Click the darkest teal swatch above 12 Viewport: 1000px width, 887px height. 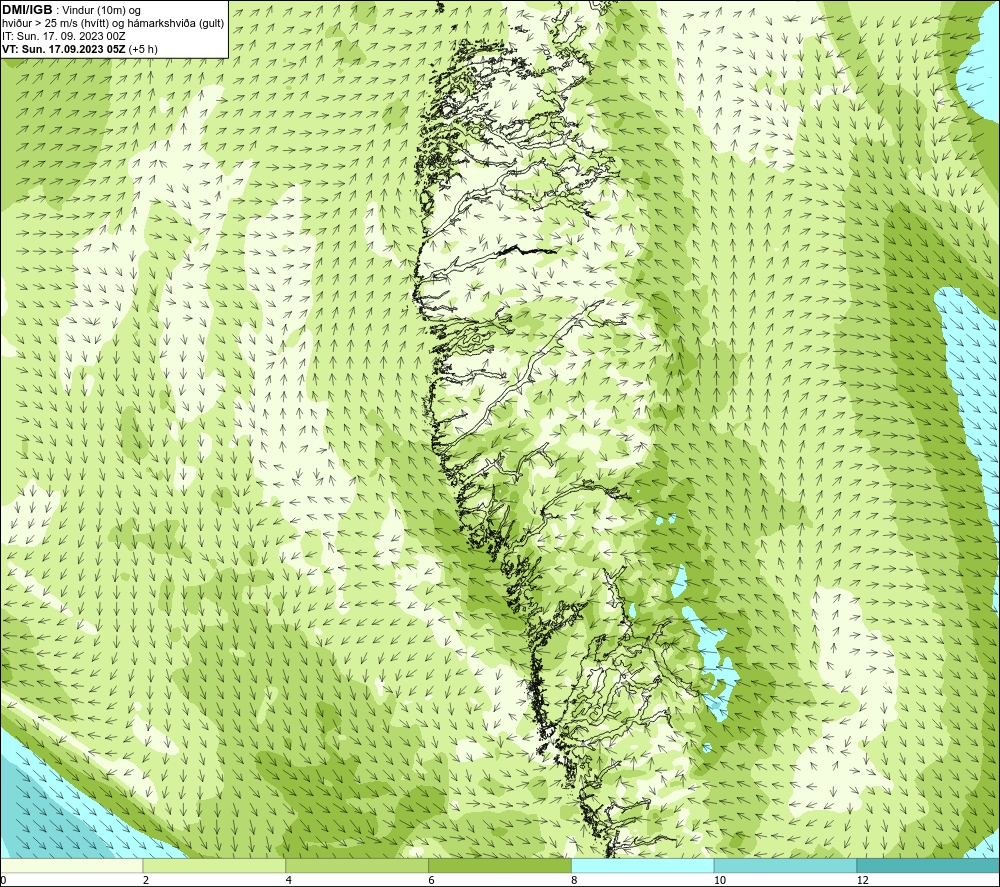pyautogui.click(x=929, y=865)
